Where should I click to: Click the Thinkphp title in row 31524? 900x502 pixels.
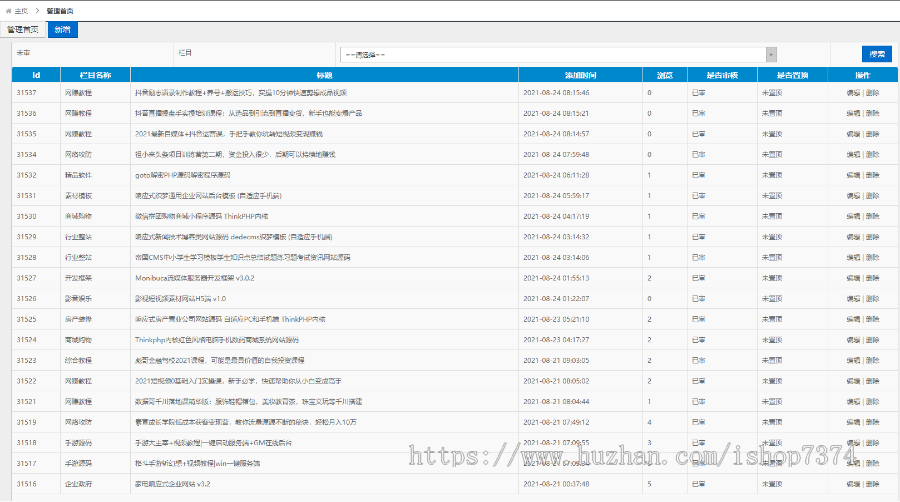216,340
